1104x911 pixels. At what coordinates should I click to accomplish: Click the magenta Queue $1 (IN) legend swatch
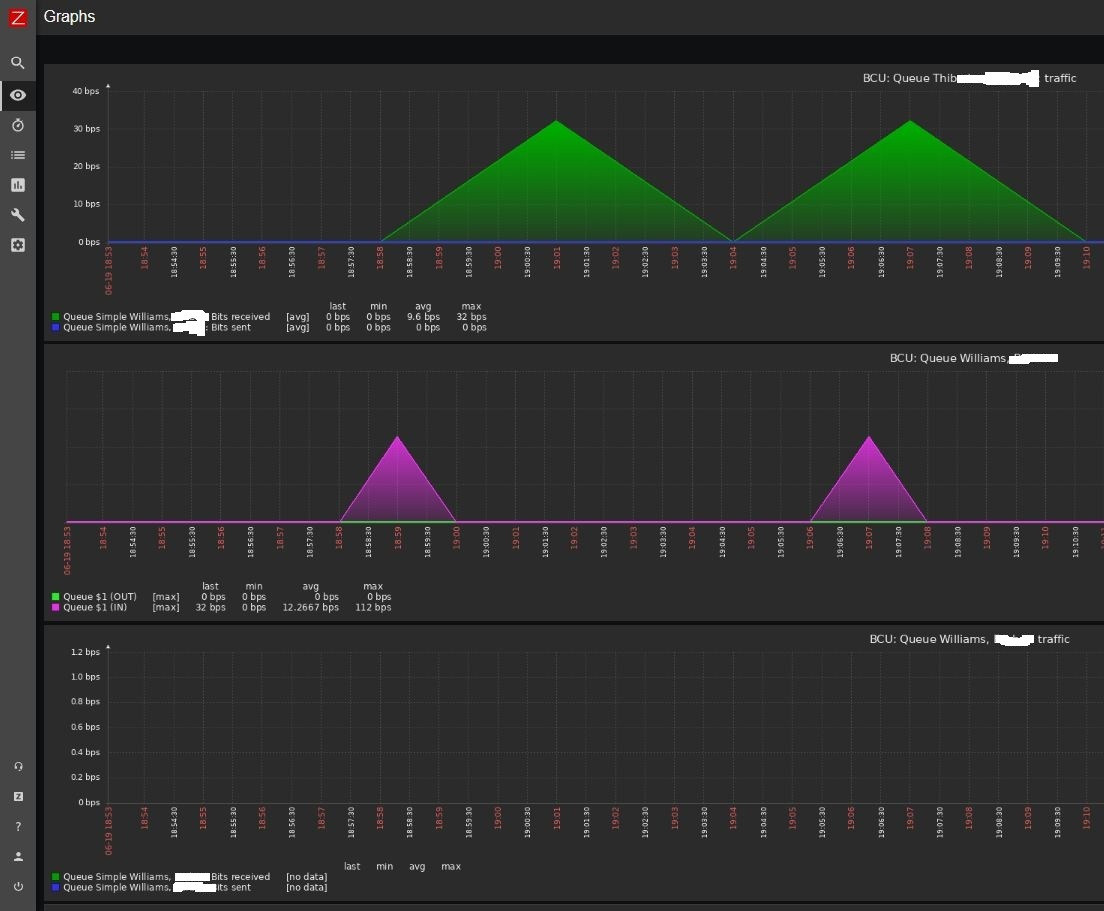56,607
